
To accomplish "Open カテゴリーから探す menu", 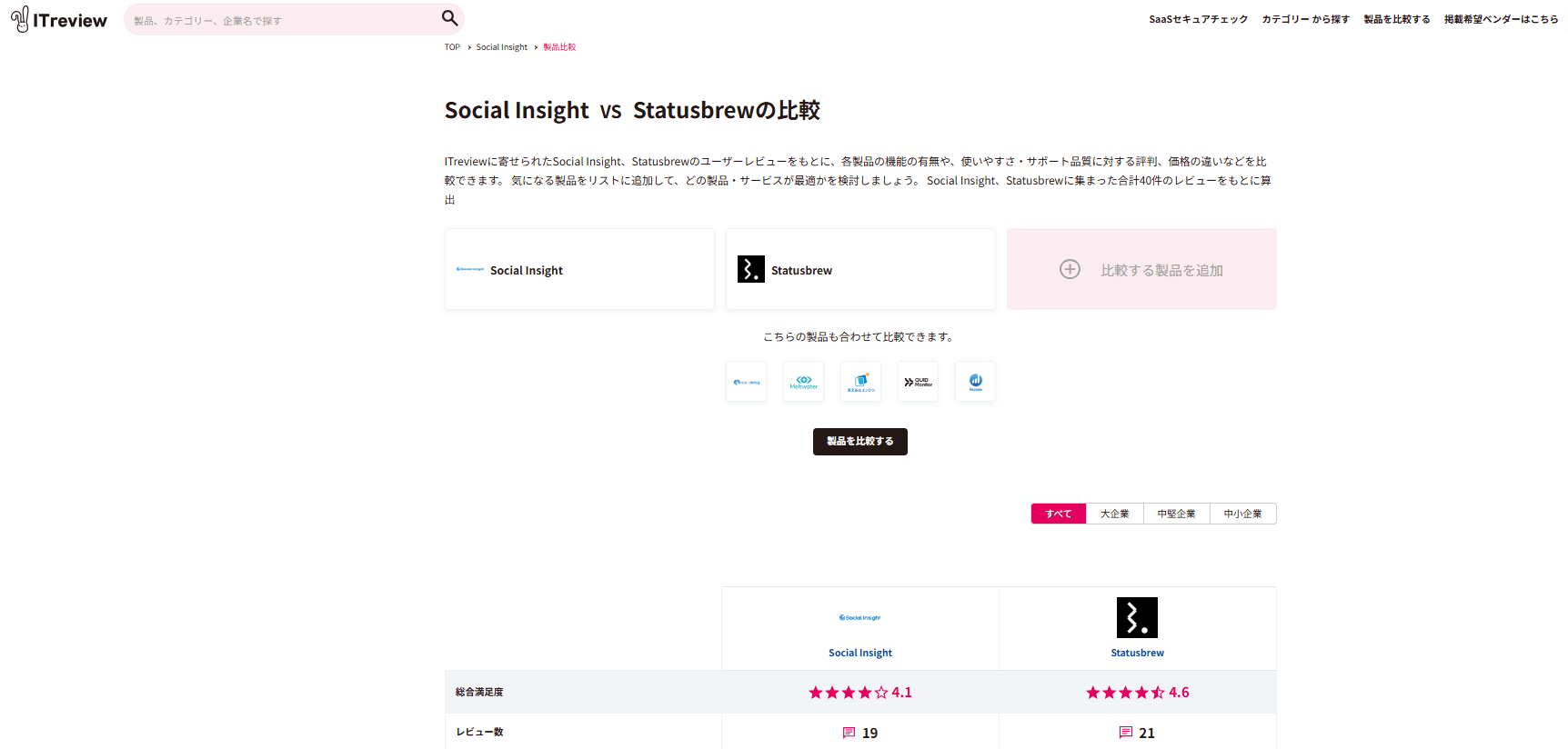I will coord(1305,19).
